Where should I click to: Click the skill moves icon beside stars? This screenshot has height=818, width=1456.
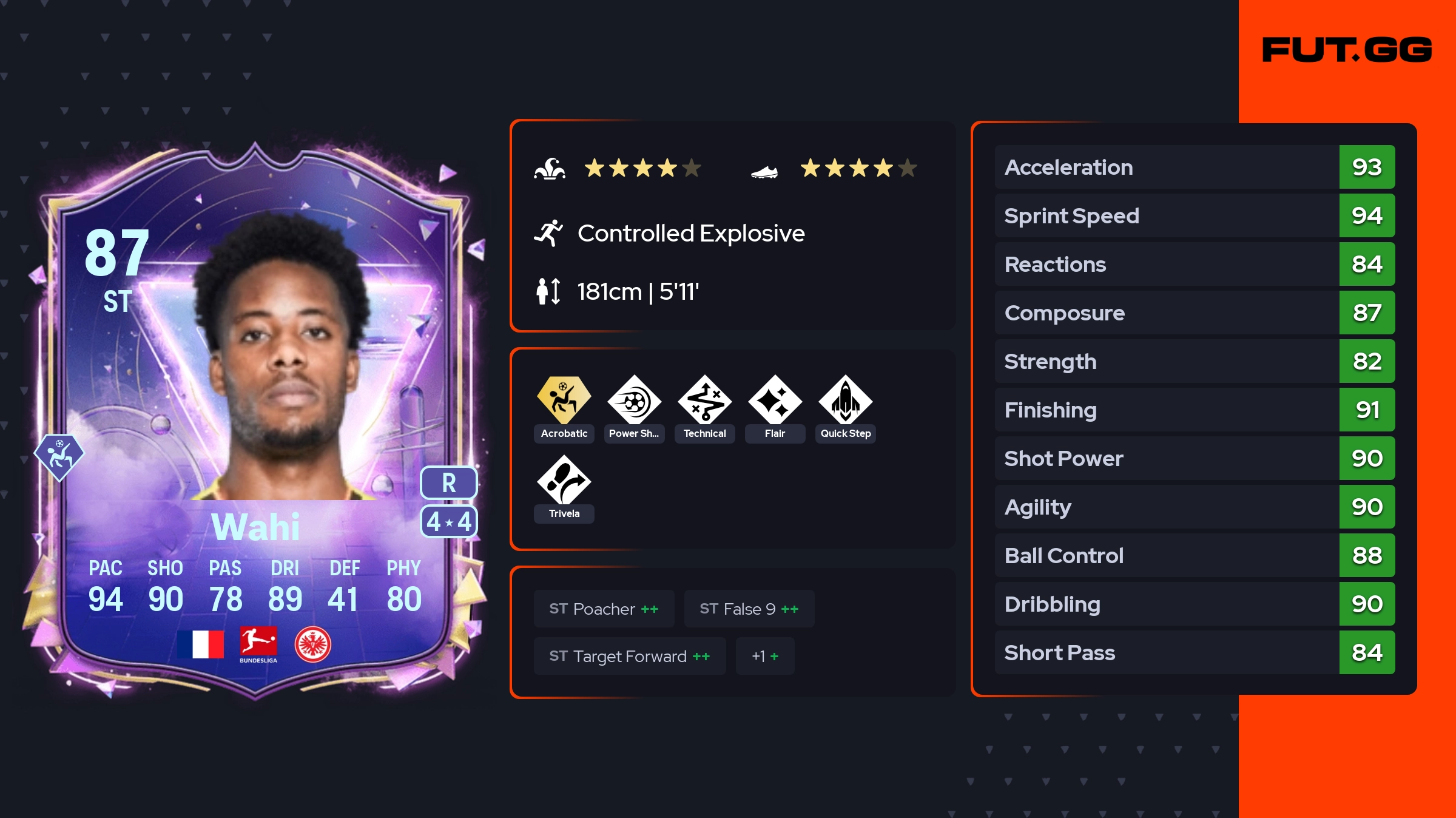[550, 168]
